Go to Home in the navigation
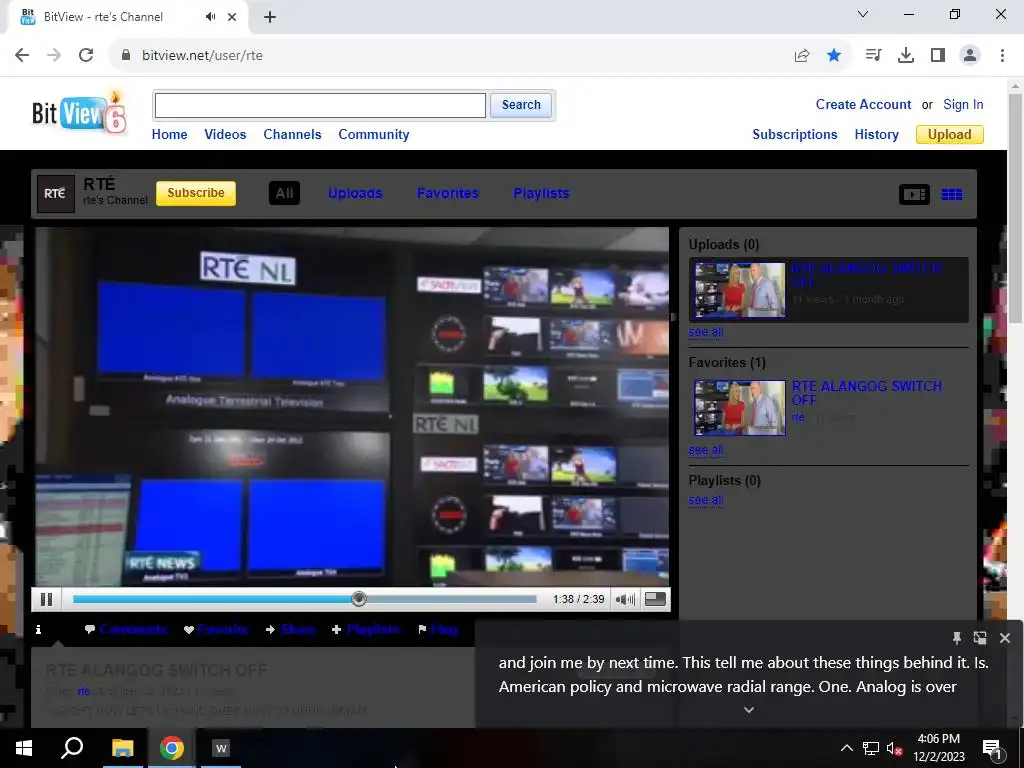The image size is (1024, 768). (169, 135)
